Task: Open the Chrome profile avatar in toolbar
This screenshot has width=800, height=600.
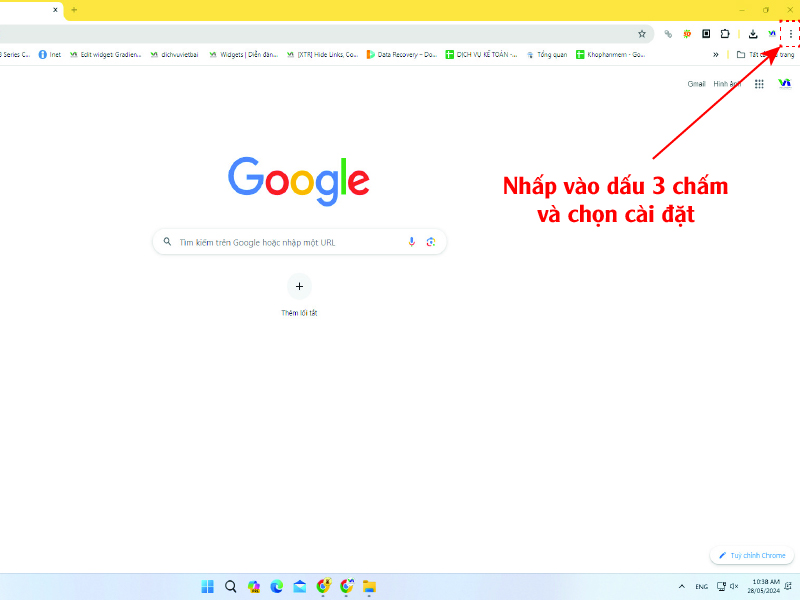Action: (772, 34)
